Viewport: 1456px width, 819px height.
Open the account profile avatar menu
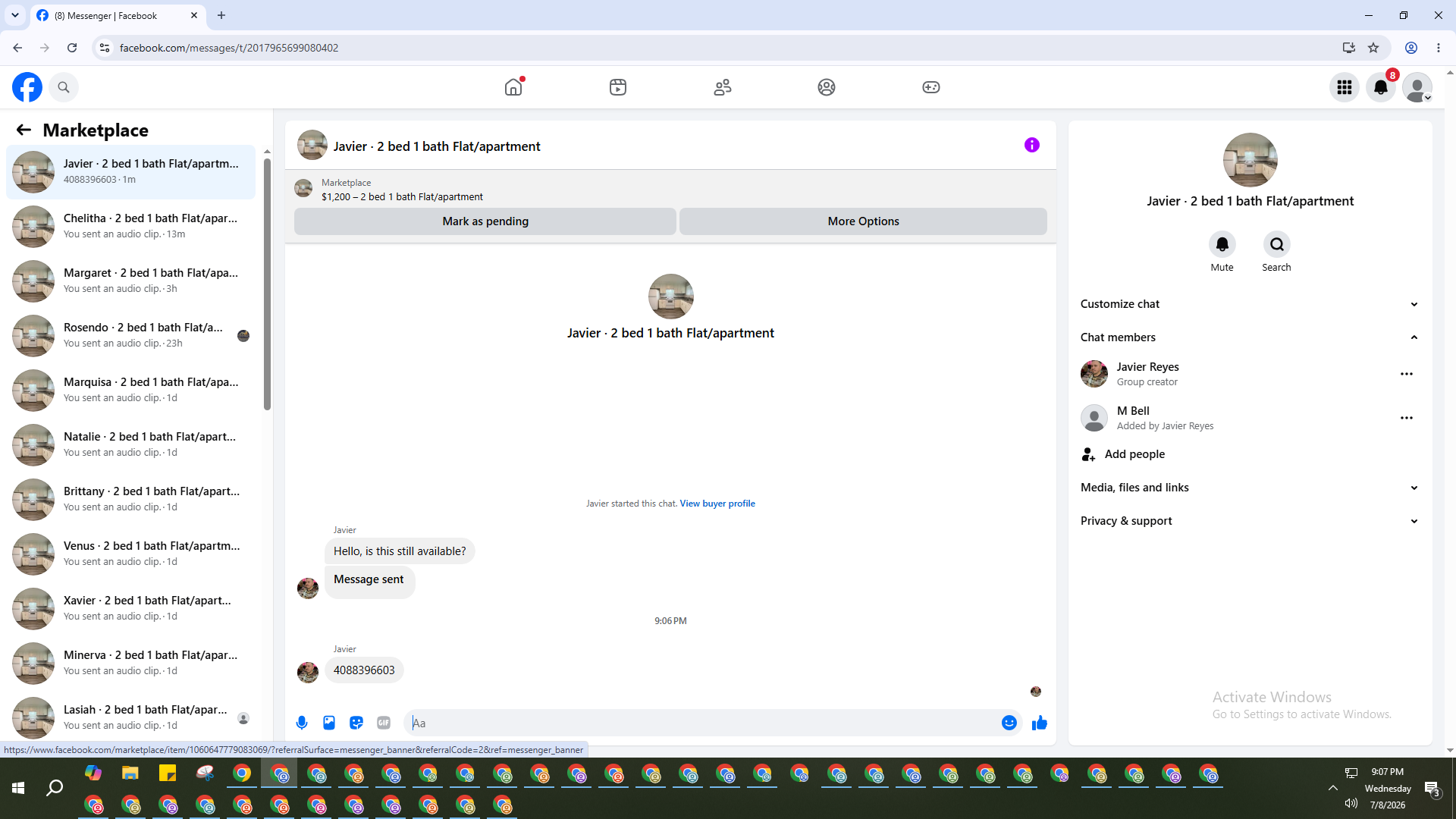coord(1417,87)
